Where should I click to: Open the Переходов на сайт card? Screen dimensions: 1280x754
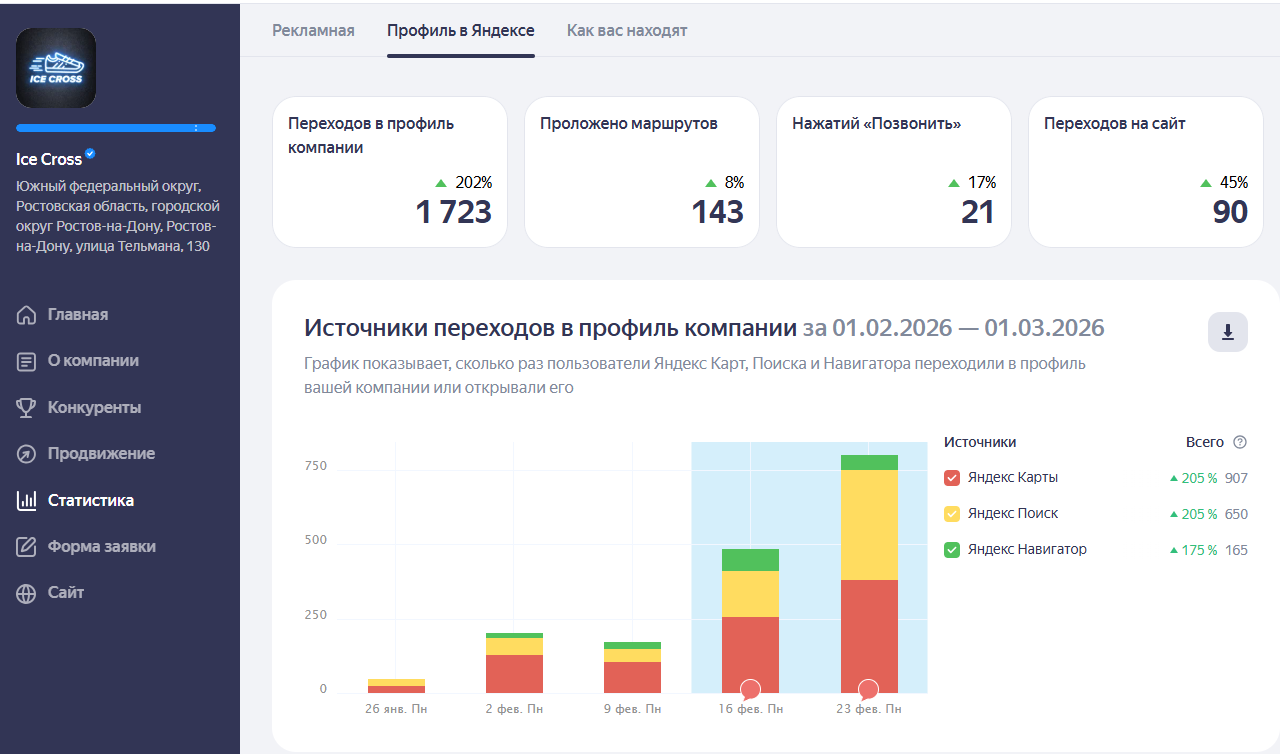[x=1145, y=171]
